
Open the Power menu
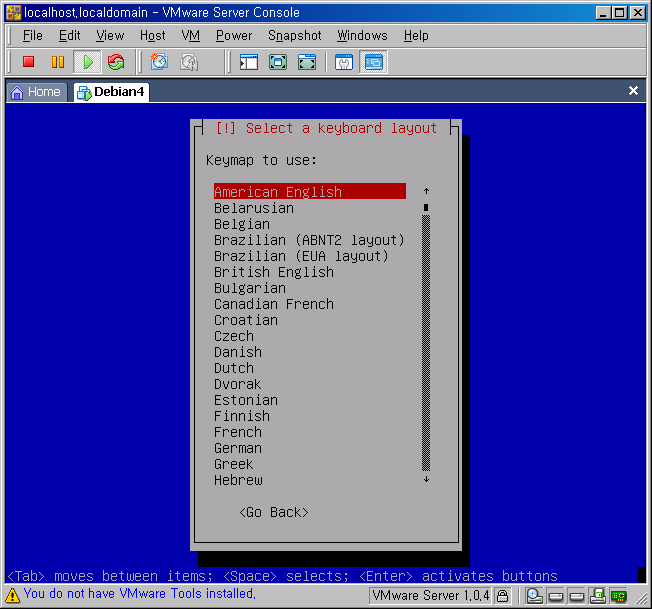pos(234,35)
